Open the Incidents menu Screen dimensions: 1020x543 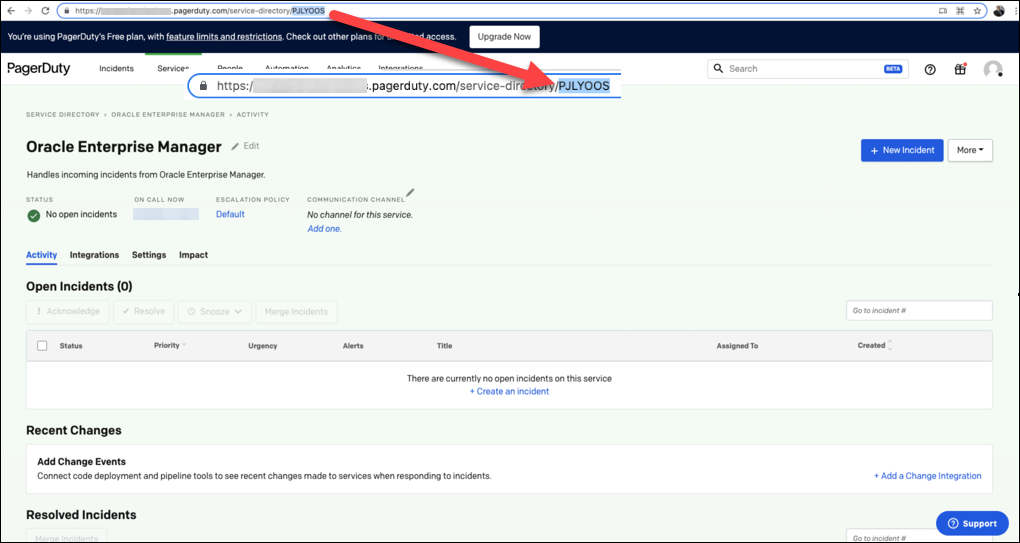[x=116, y=68]
